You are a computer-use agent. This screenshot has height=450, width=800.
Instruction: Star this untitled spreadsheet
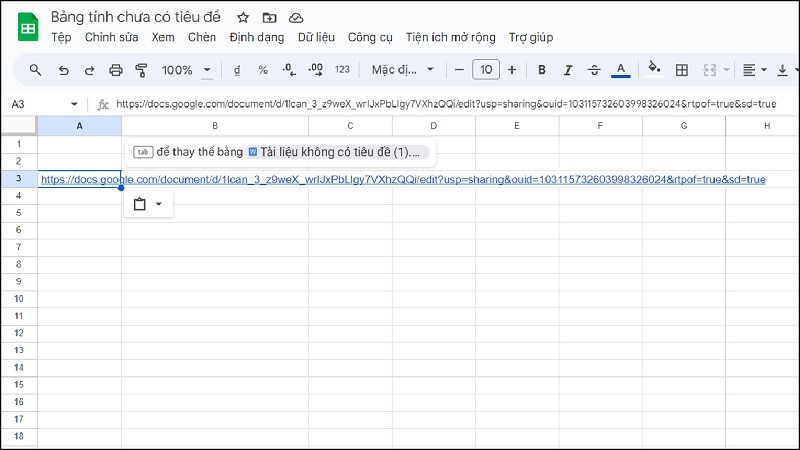coord(243,17)
